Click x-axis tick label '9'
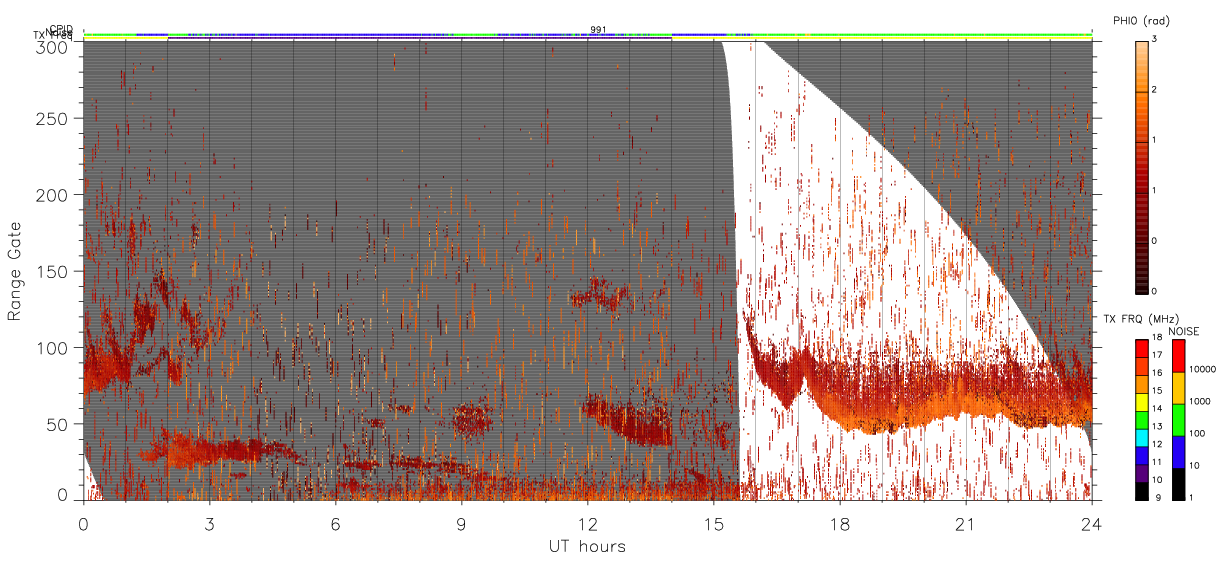1228x567 pixels. click(x=461, y=523)
